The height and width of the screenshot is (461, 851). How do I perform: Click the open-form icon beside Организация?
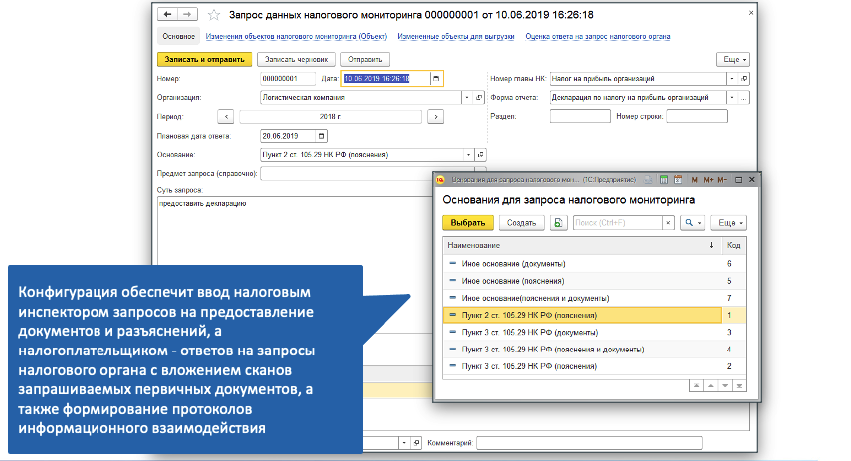(480, 98)
